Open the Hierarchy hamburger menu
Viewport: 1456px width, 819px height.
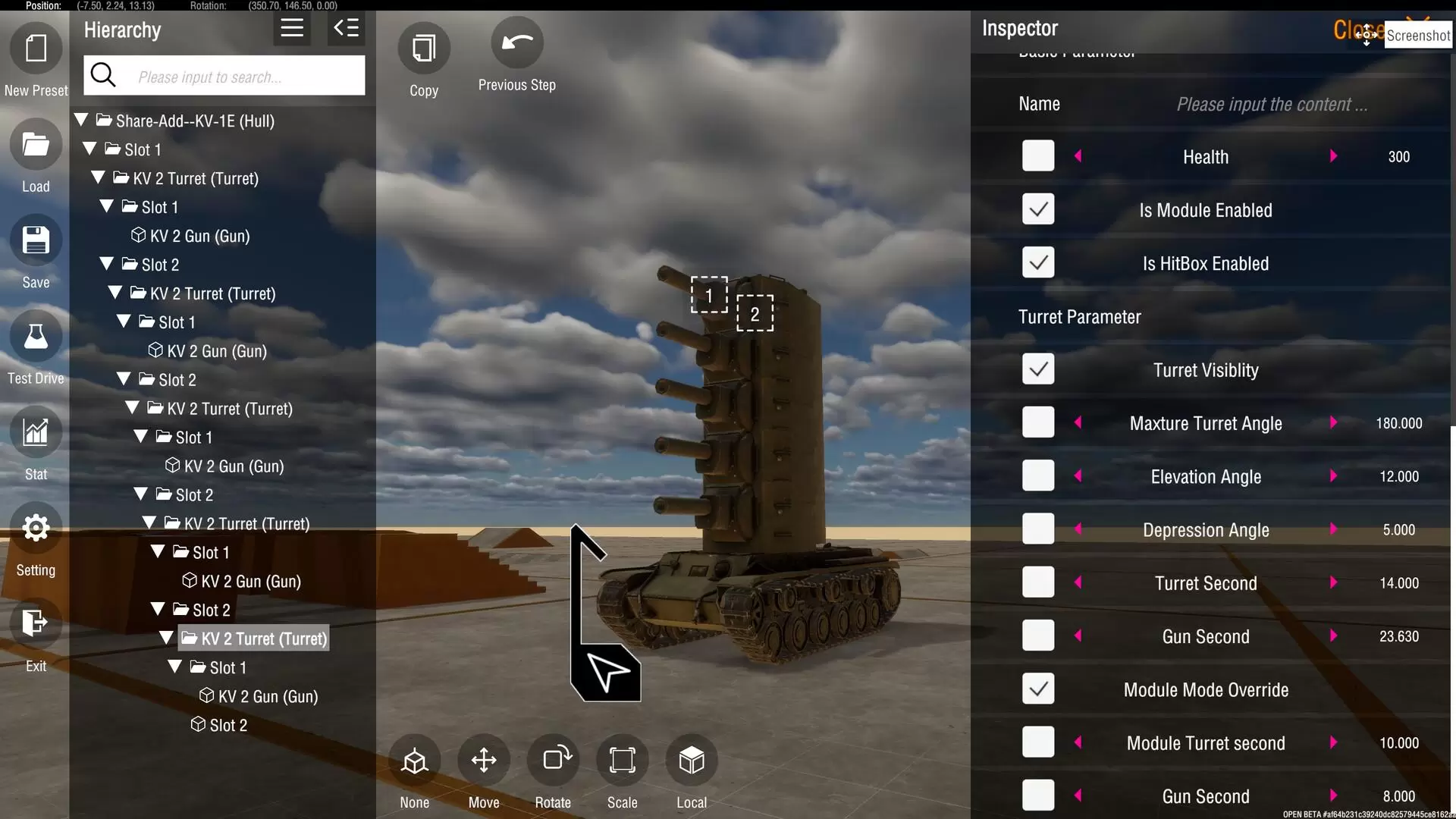(x=292, y=29)
